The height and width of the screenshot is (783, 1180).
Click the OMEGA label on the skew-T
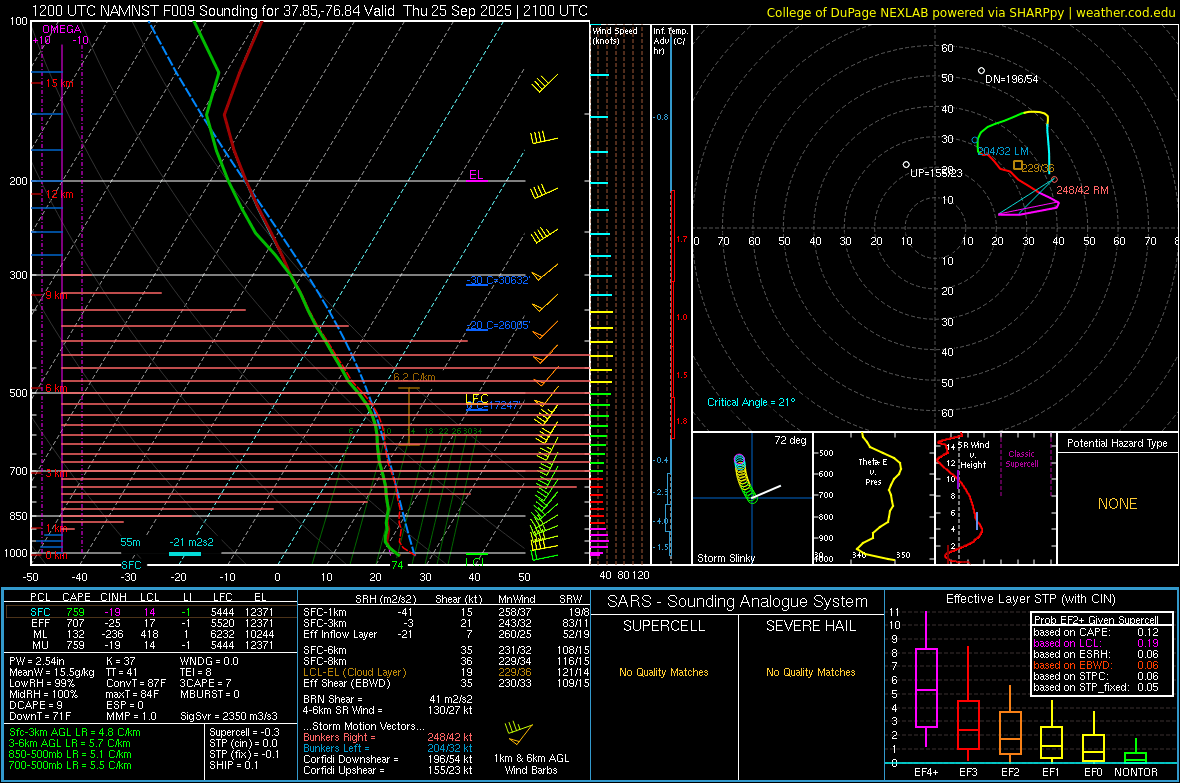(x=62, y=29)
